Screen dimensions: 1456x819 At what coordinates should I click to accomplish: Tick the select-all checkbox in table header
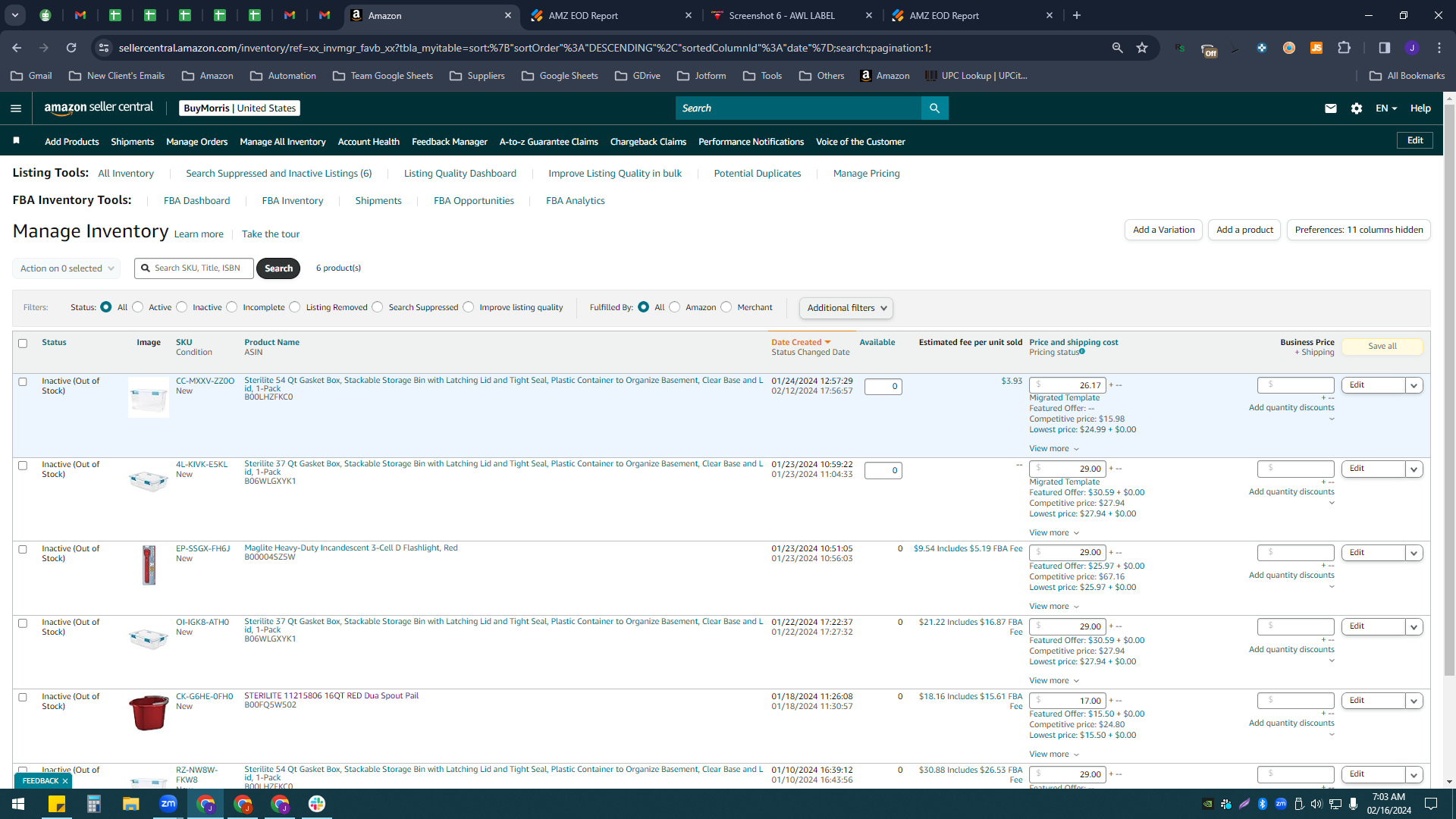[x=23, y=344]
